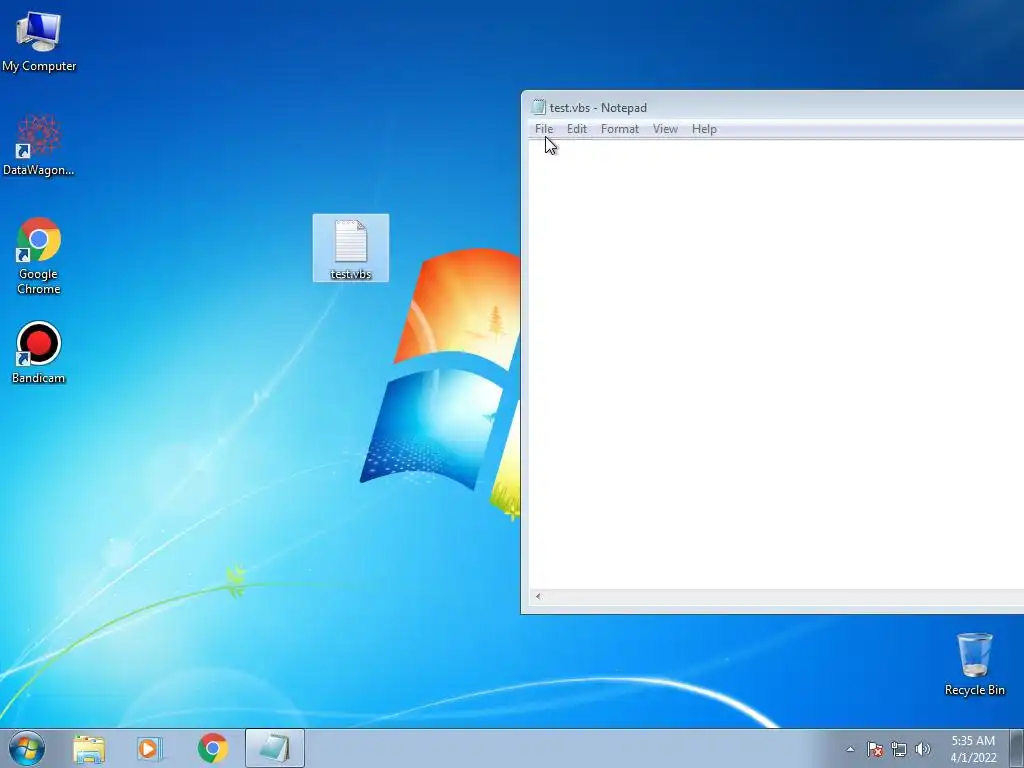Open the volume speaker icon
Viewport: 1024px width, 768px height.
tap(923, 749)
